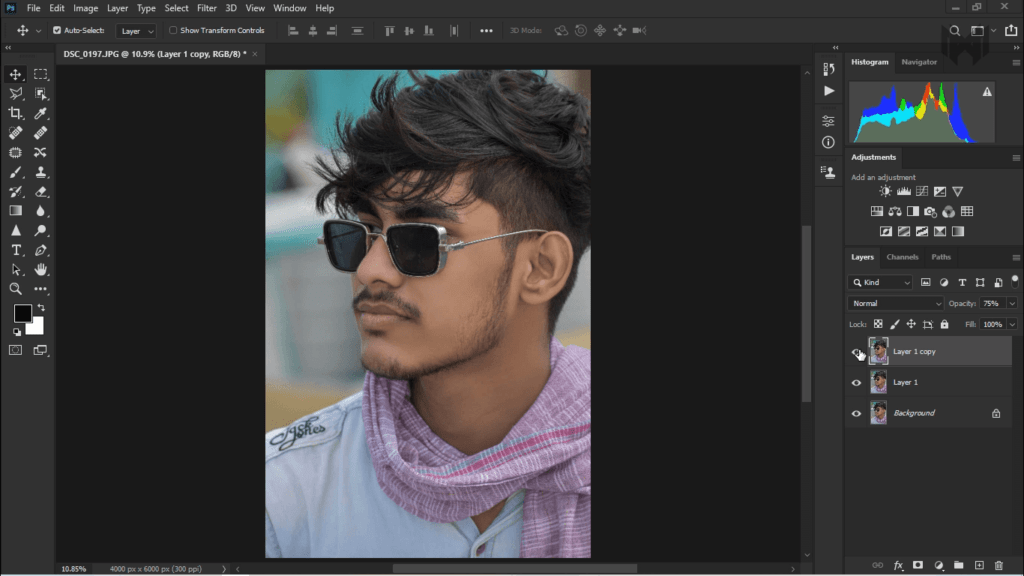Add a Photo Filter adjustment
The width and height of the screenshot is (1024, 576).
click(930, 212)
